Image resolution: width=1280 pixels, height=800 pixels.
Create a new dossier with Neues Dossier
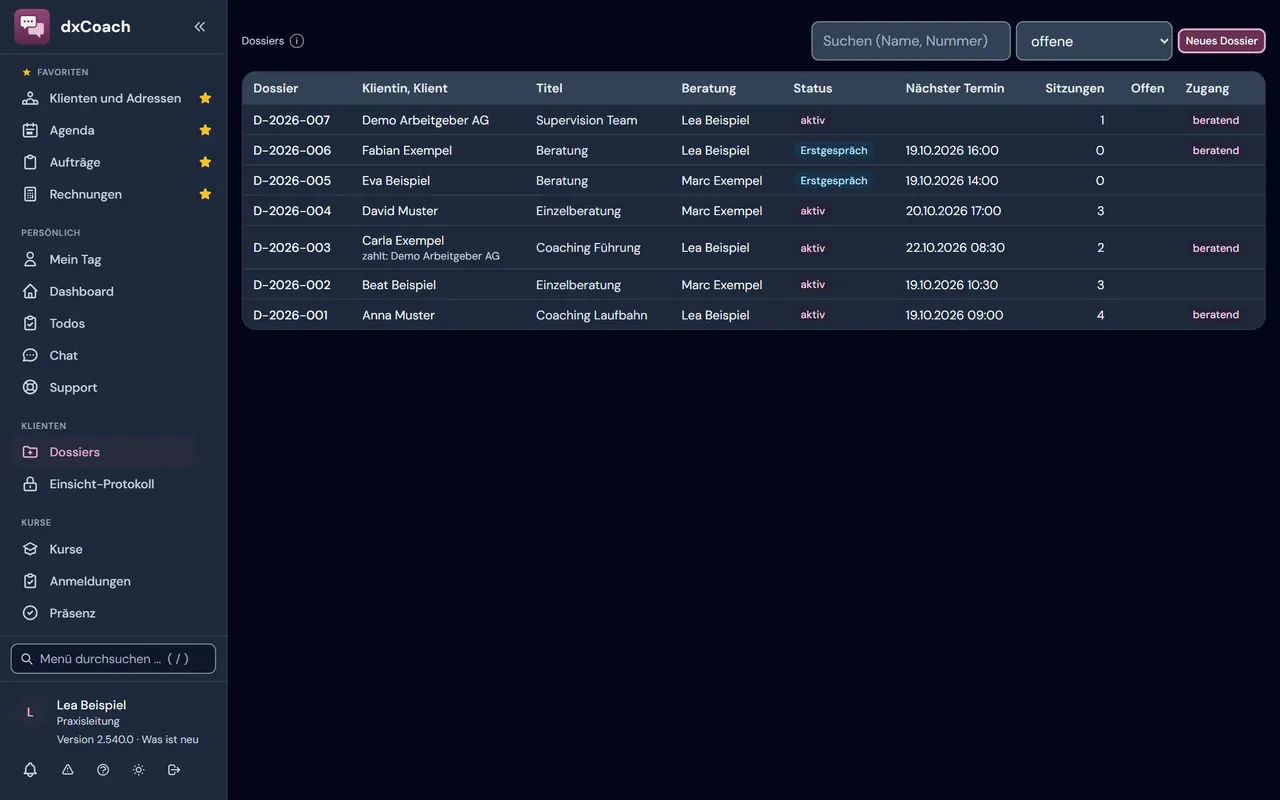pos(1221,41)
